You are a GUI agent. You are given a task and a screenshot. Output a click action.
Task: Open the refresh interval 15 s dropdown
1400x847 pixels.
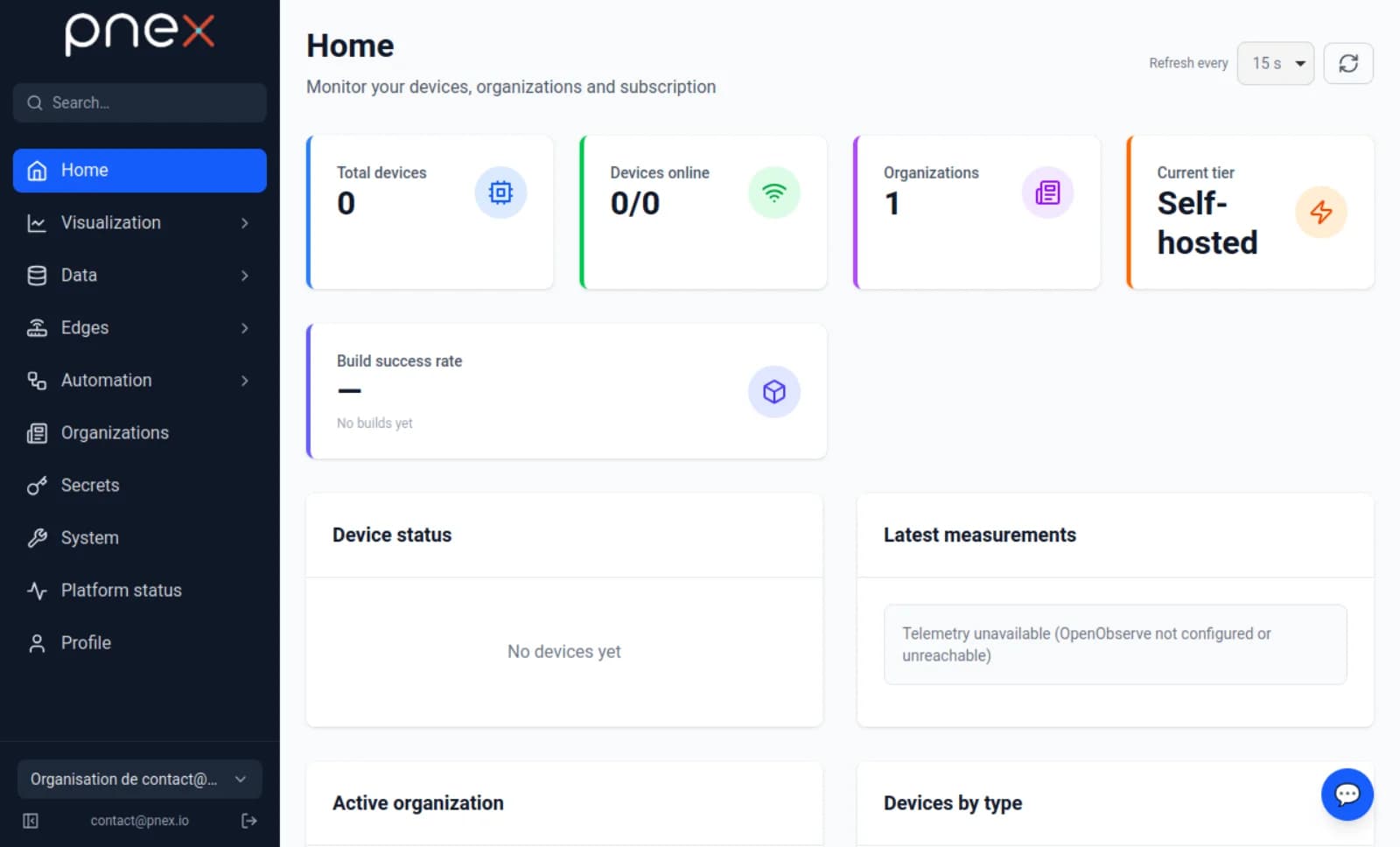1275,63
